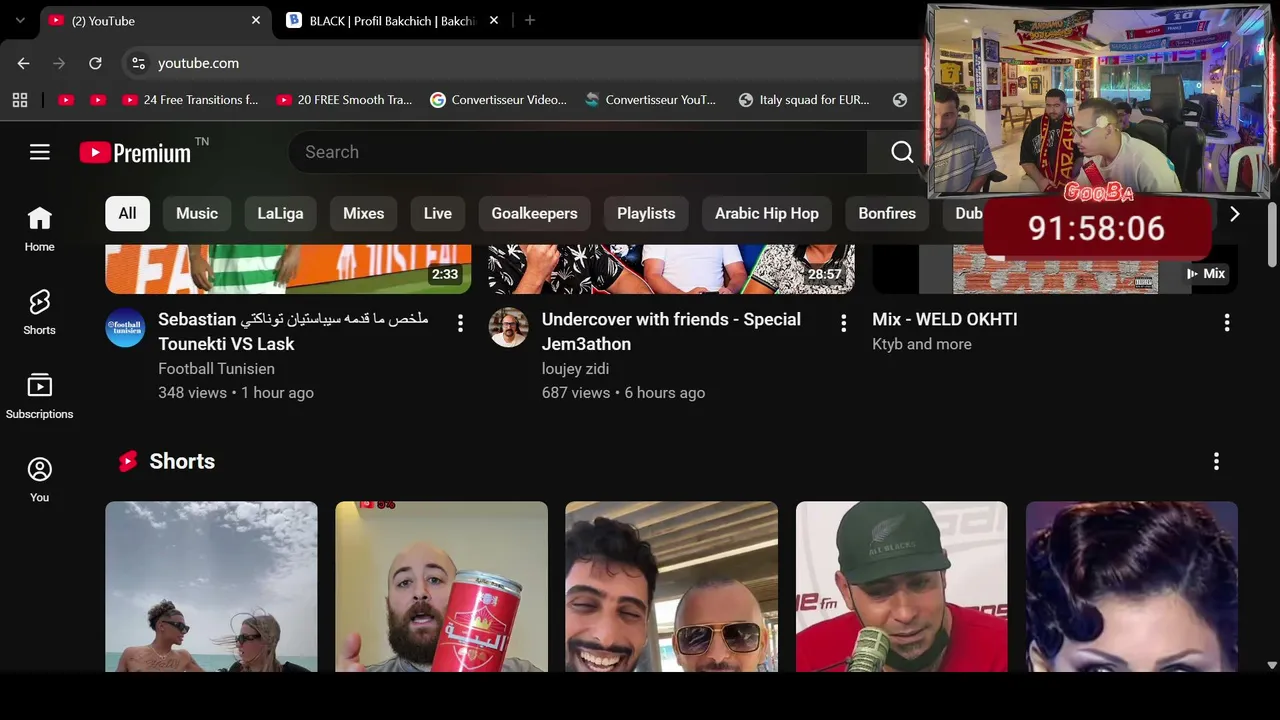
Task: Go to Home in the sidebar
Action: point(40,229)
